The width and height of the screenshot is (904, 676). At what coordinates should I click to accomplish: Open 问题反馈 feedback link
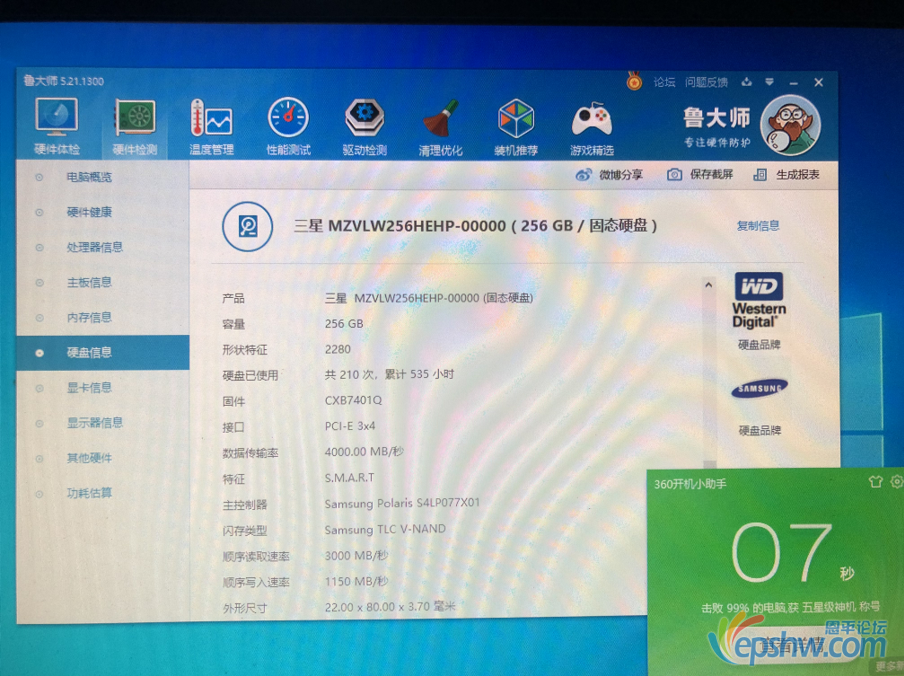706,82
